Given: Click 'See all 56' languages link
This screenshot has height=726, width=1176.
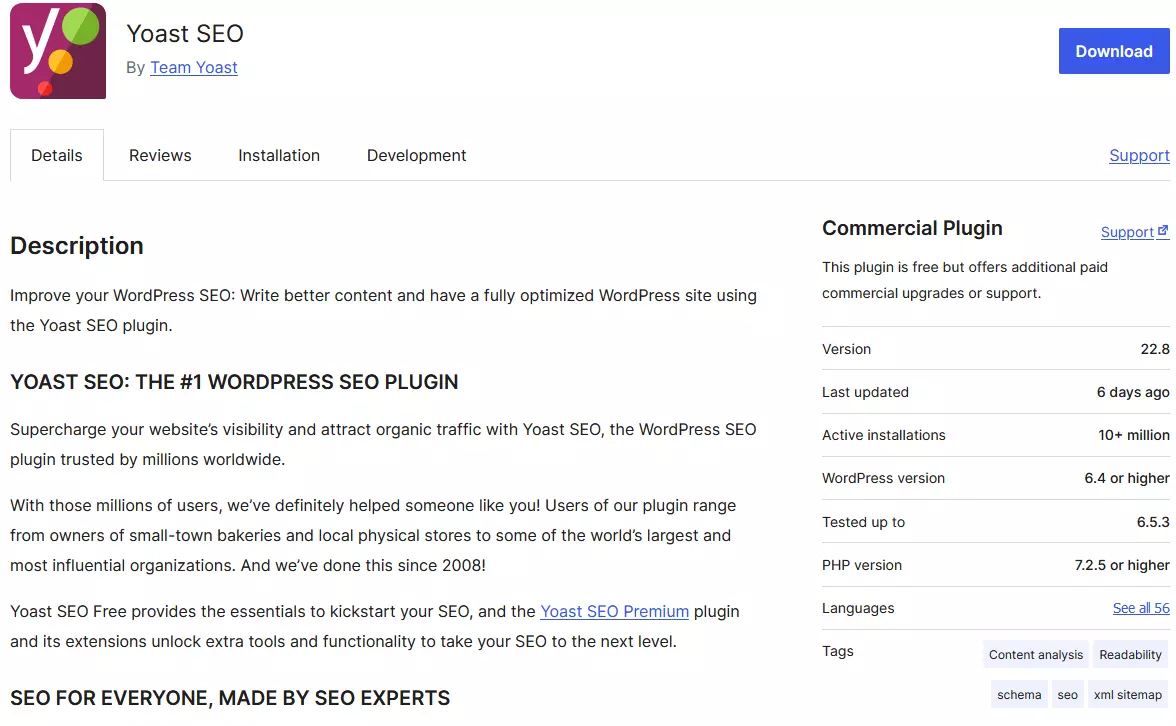Looking at the screenshot, I should pyautogui.click(x=1141, y=607).
